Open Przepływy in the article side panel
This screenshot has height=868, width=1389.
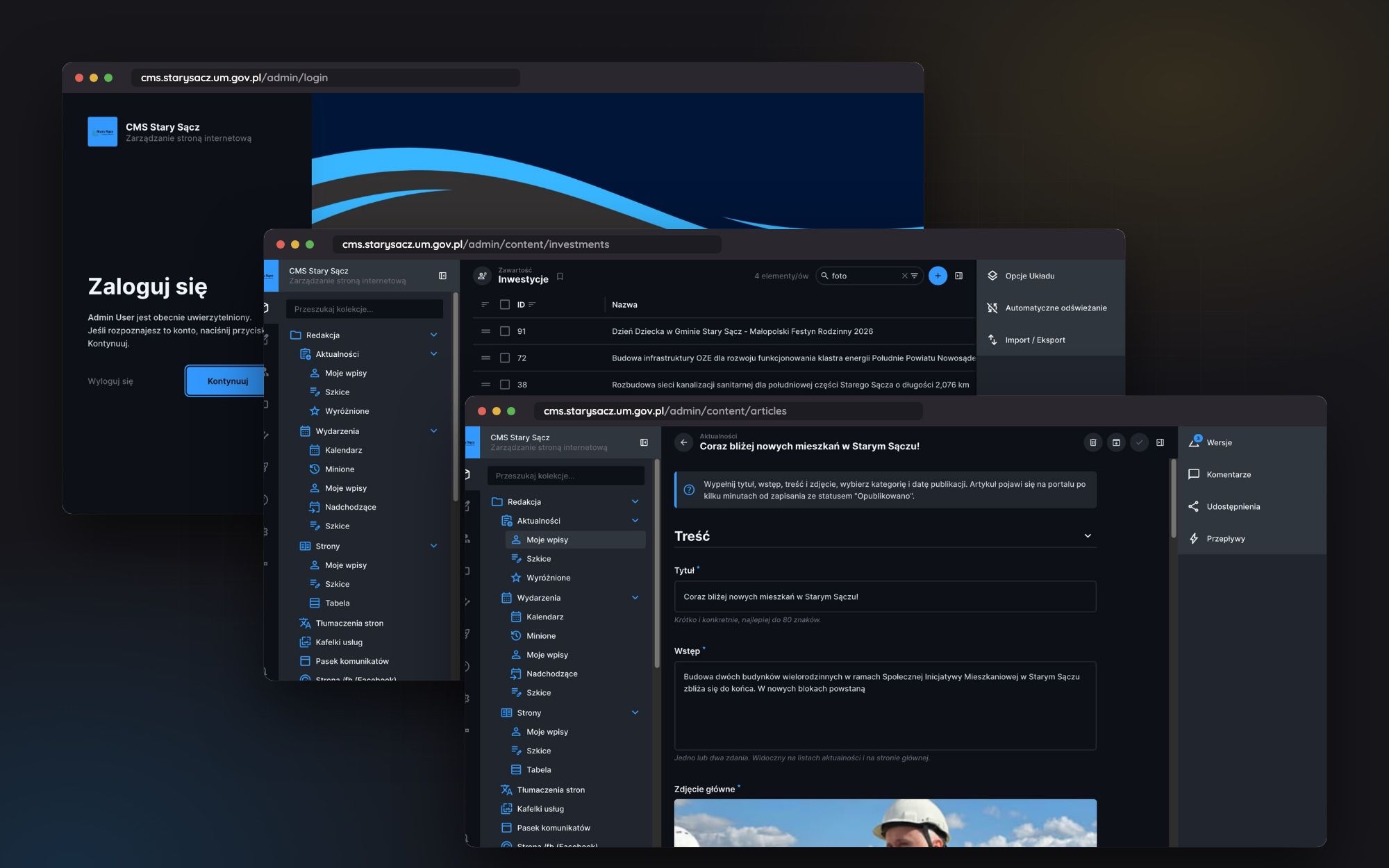1251,538
